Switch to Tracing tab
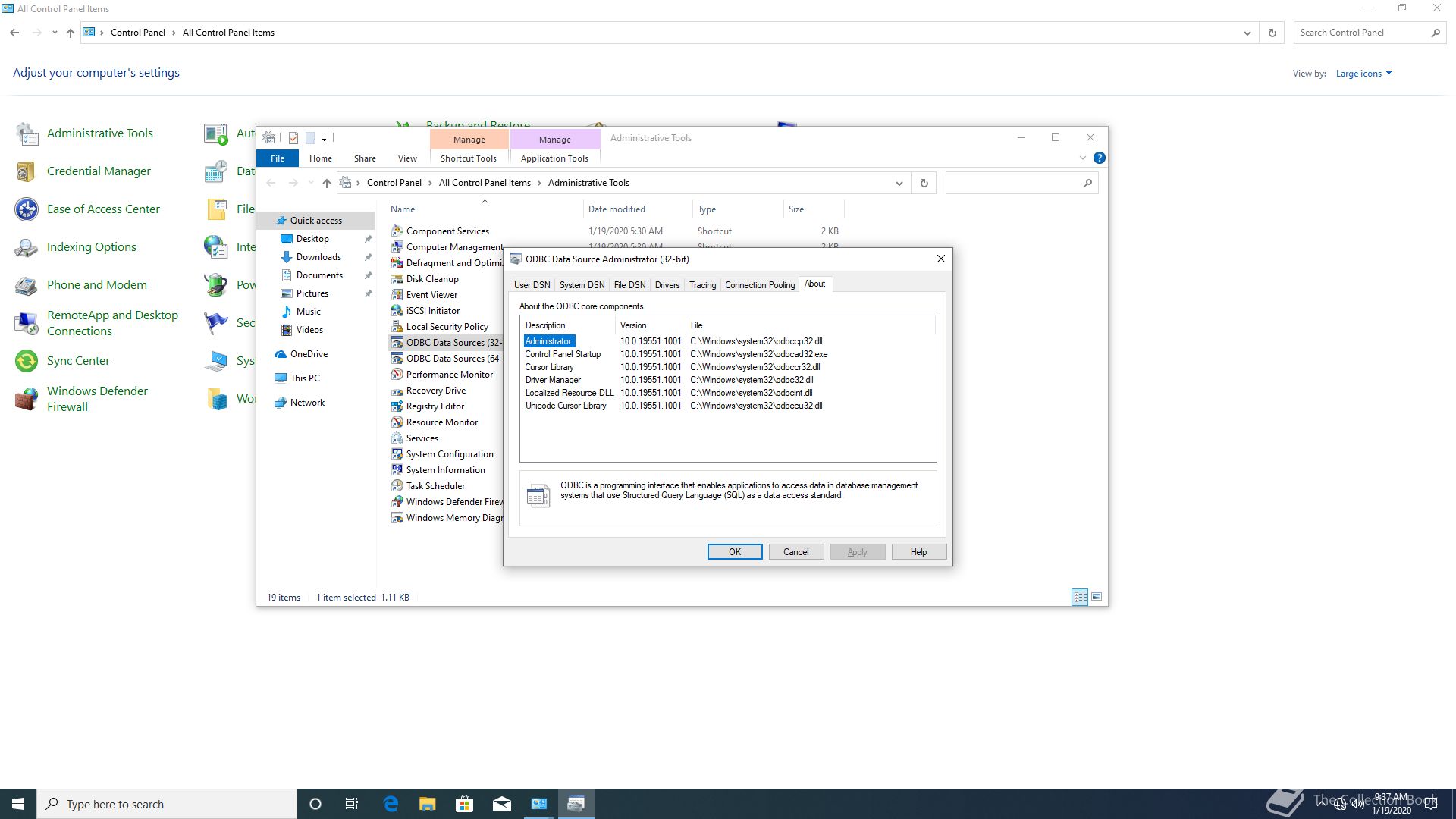1456x819 pixels. pyautogui.click(x=702, y=285)
